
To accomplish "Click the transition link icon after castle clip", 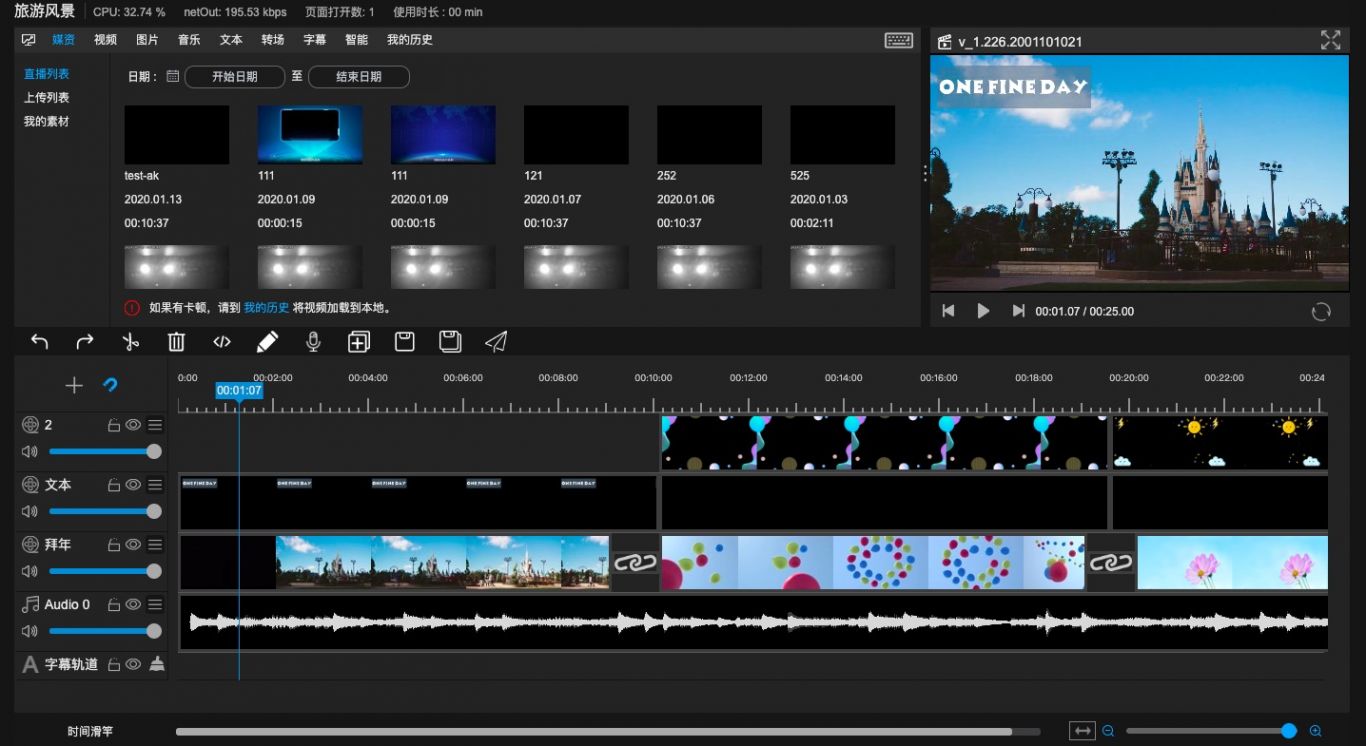I will pos(635,562).
